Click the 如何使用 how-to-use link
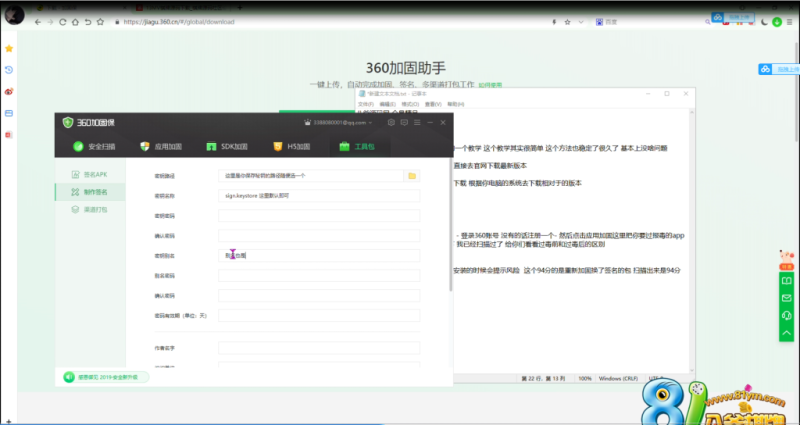Viewport: 800px width, 425px height. coord(490,85)
